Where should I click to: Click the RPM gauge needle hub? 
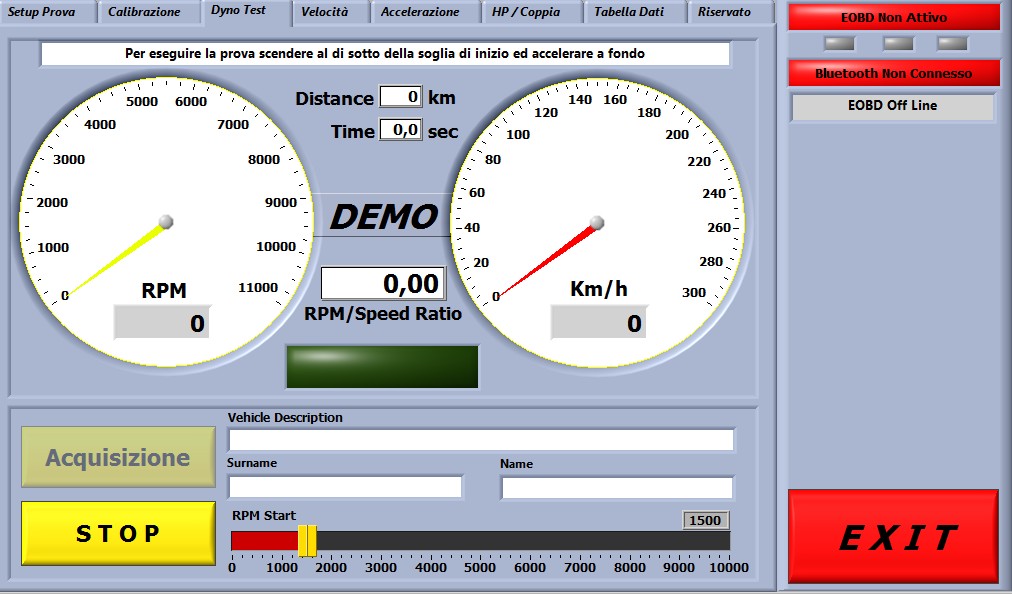click(x=166, y=221)
